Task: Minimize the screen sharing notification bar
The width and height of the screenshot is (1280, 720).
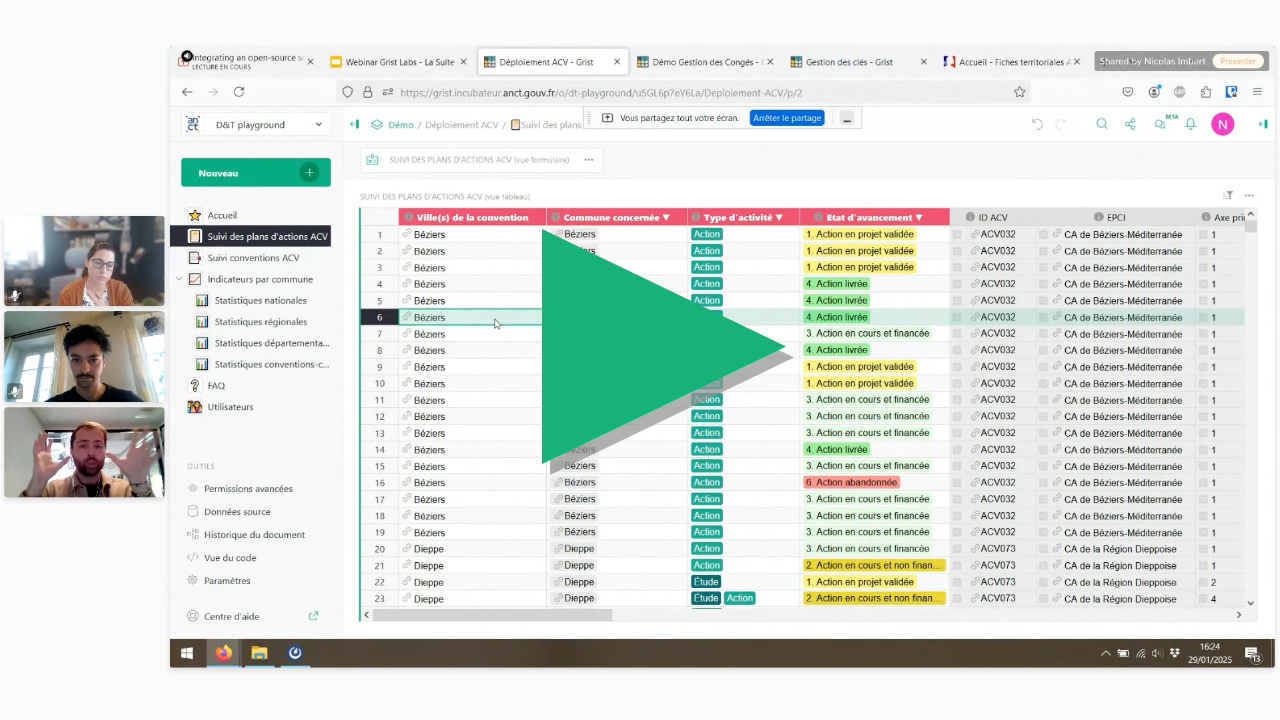Action: (846, 119)
